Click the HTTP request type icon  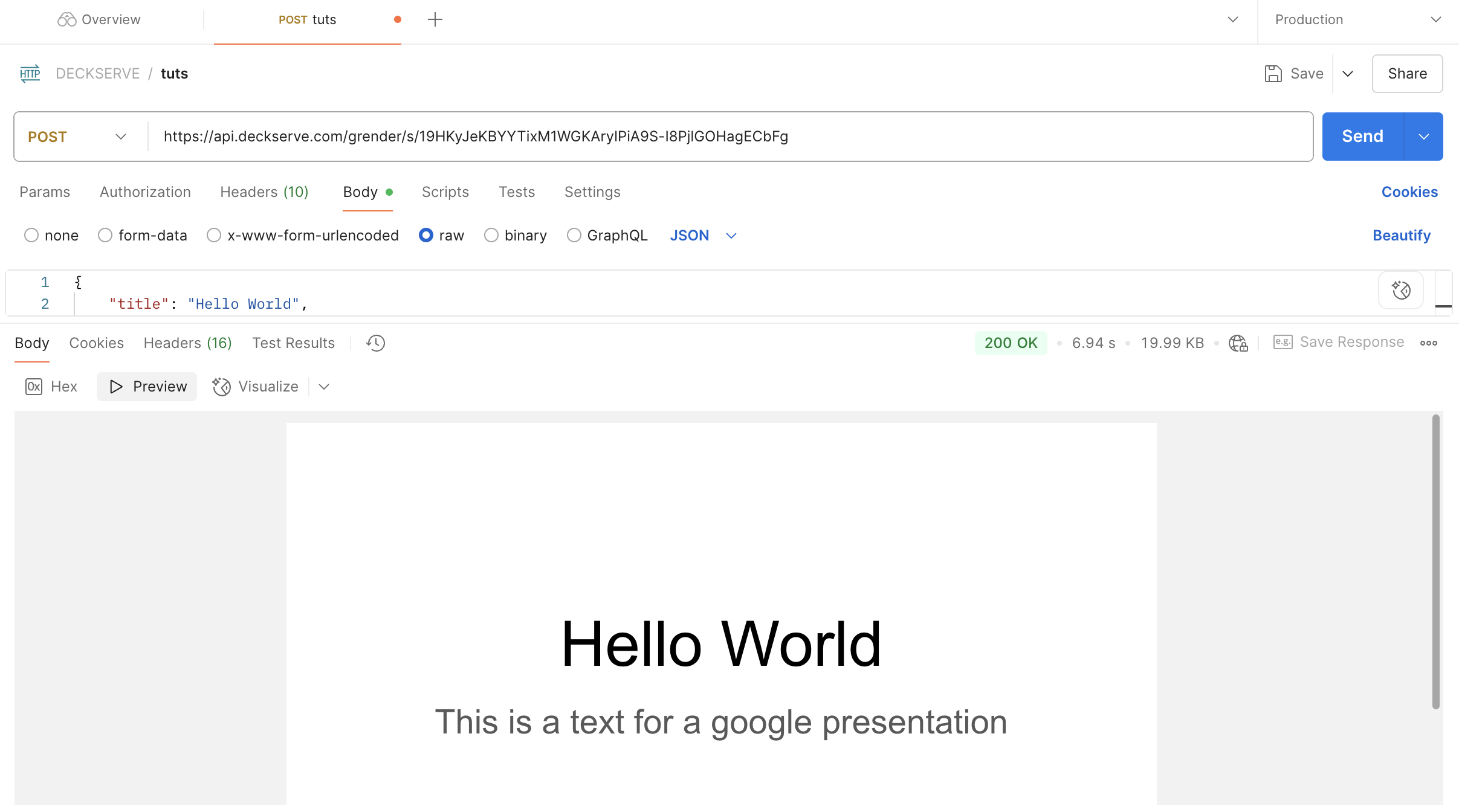point(30,74)
